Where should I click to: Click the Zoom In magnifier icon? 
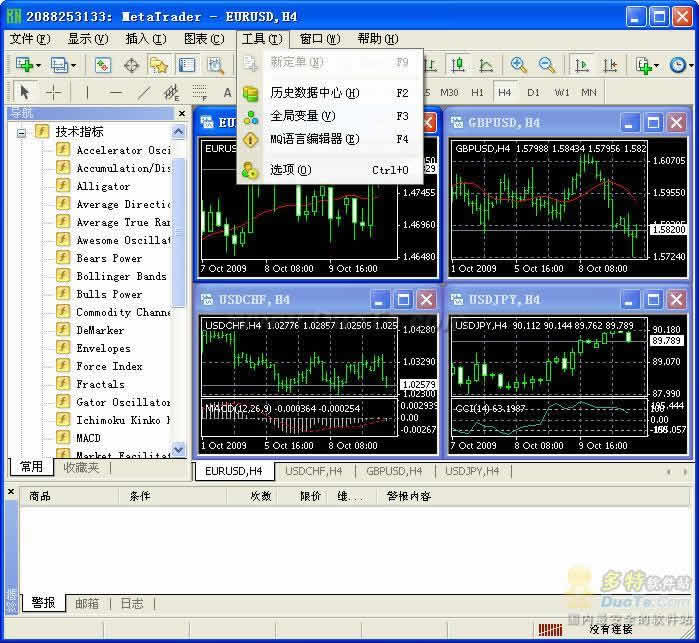coord(518,65)
